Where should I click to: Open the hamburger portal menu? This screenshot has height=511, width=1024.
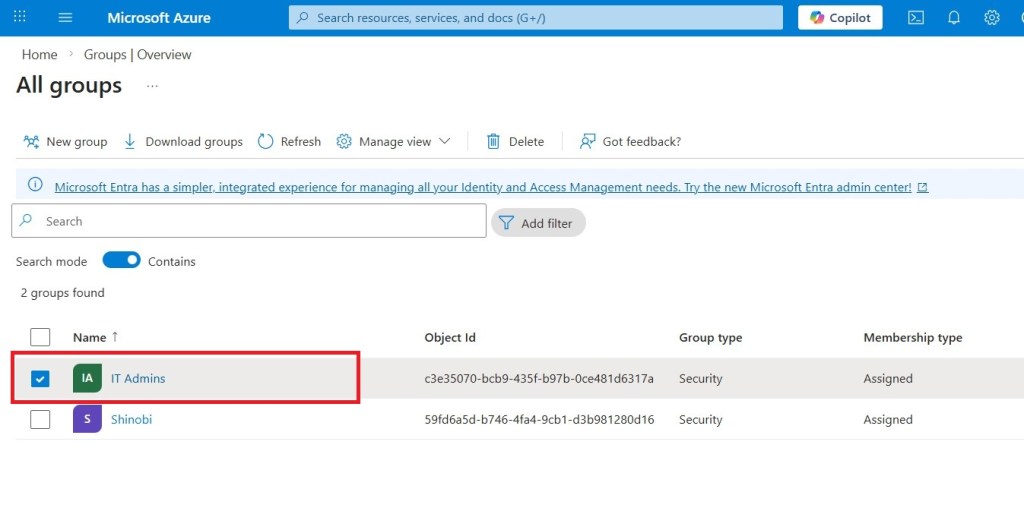point(66,17)
